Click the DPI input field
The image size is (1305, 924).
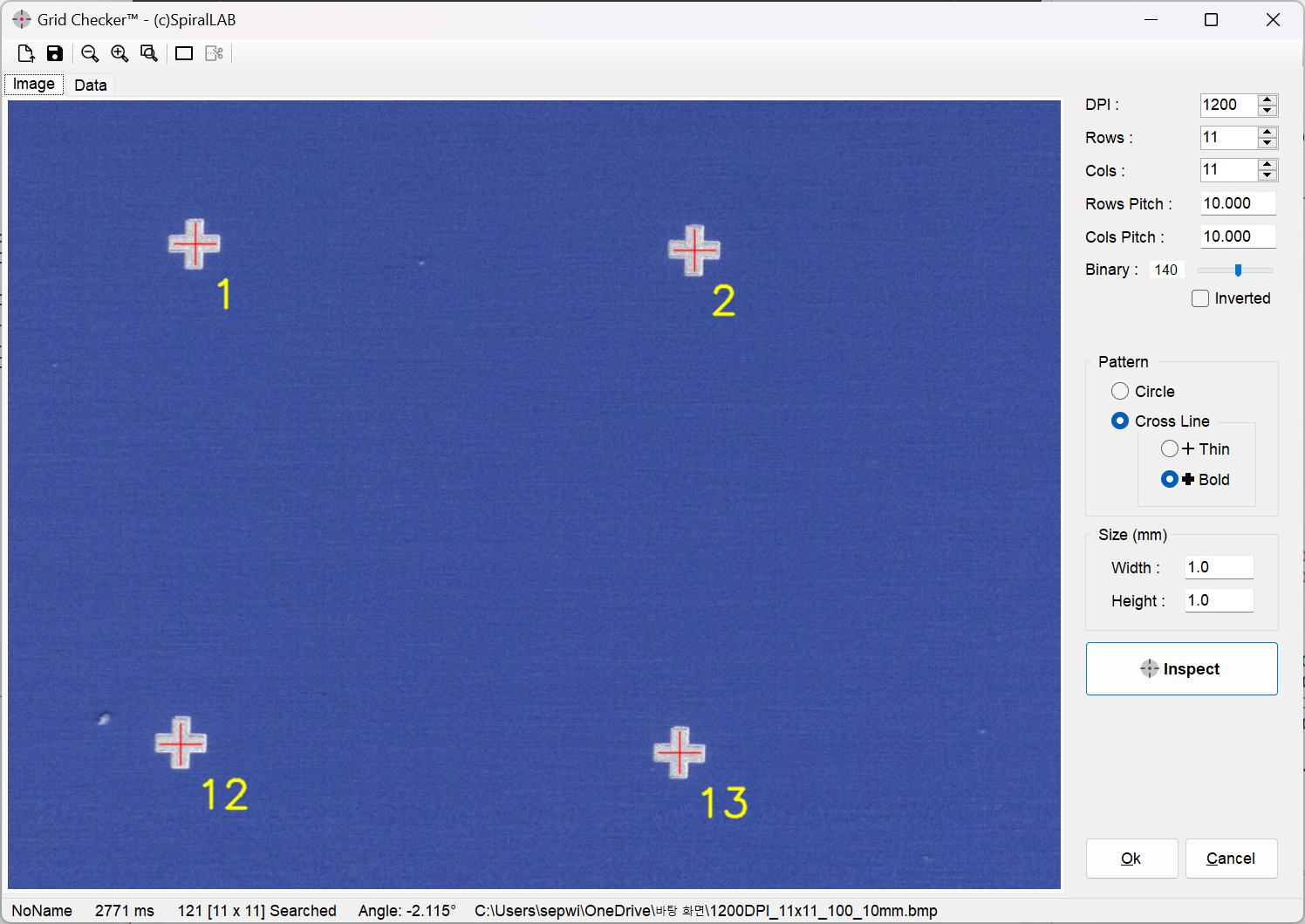tap(1228, 105)
